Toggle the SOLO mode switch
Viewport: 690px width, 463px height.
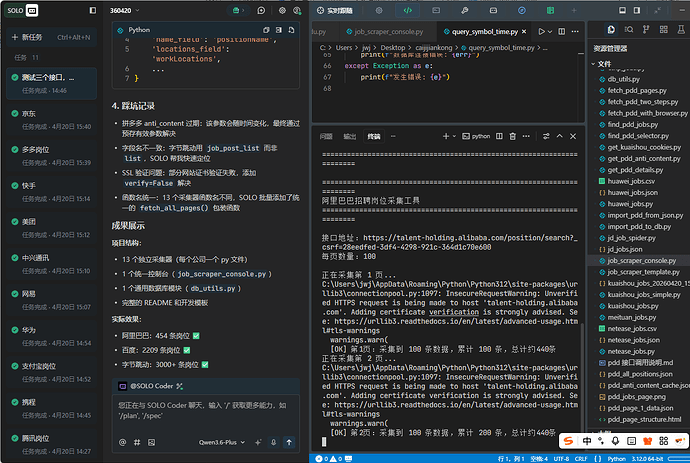[x=22, y=10]
